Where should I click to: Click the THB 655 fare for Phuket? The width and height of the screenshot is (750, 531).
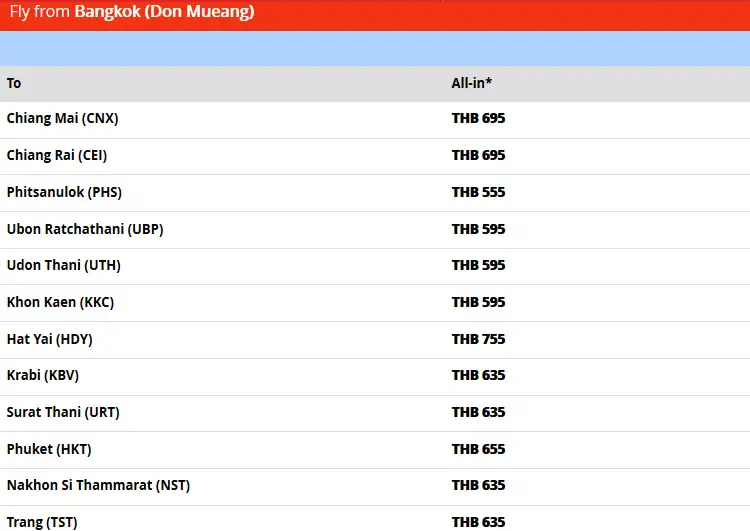pos(478,449)
